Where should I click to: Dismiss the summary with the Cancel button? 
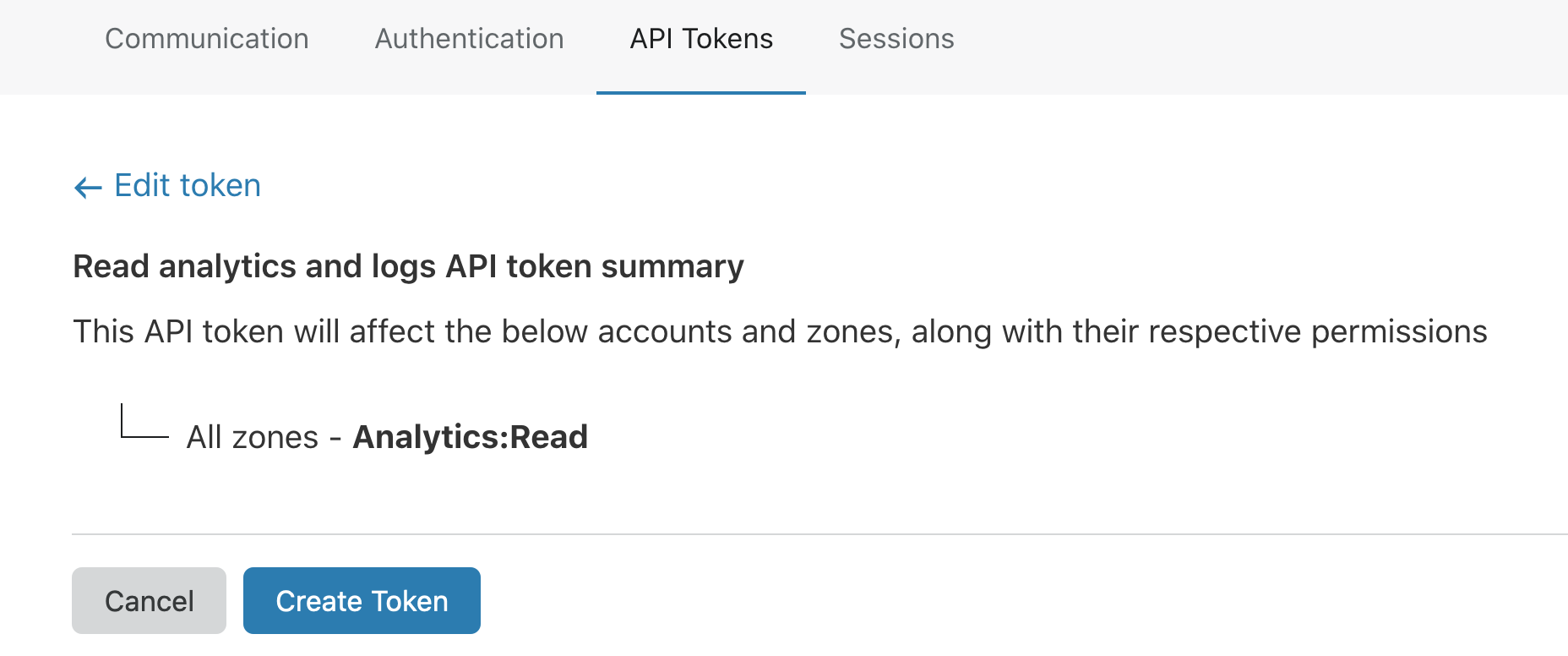pos(149,600)
